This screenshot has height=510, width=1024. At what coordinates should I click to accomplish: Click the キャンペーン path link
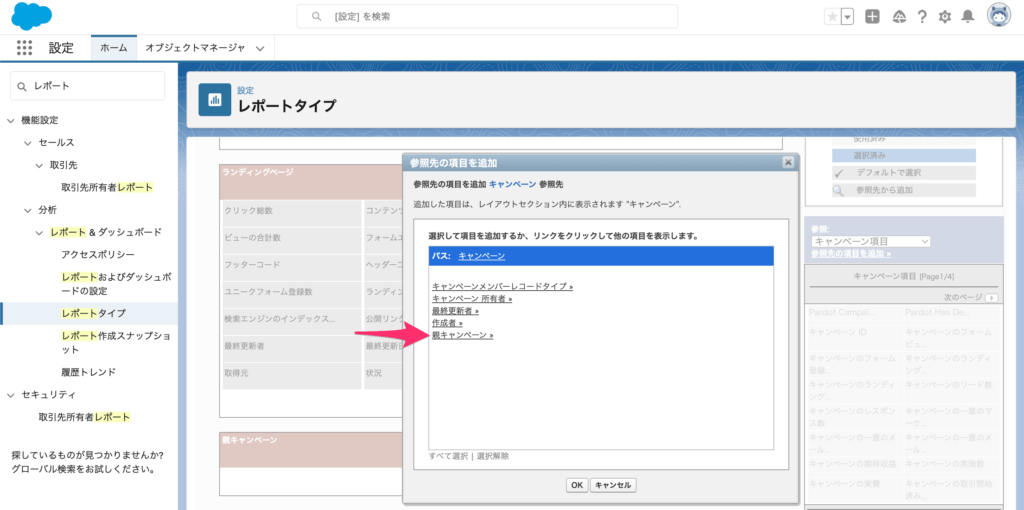click(481, 256)
